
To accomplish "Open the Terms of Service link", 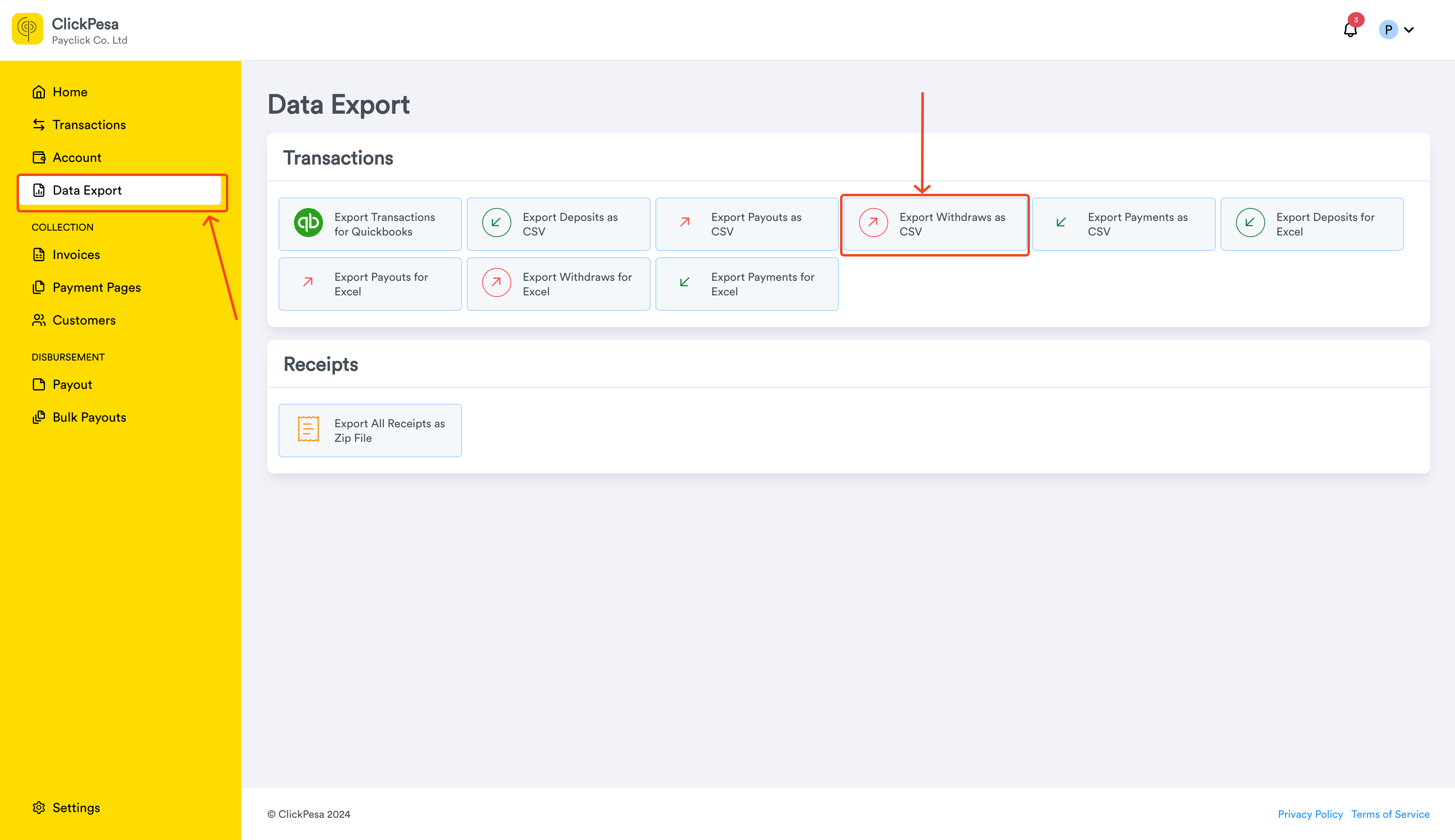I will [1390, 814].
